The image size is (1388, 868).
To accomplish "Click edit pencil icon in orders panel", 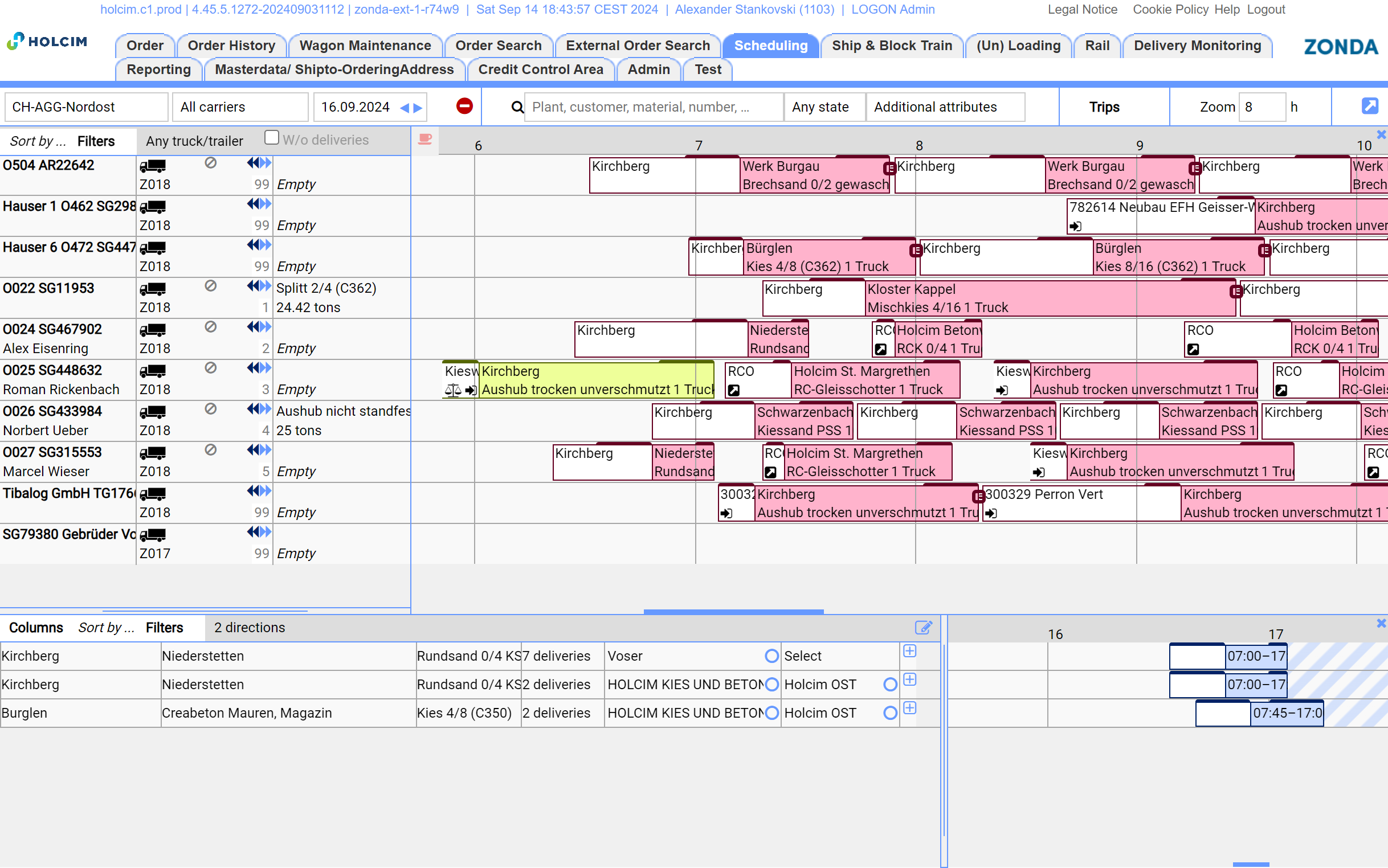I will pyautogui.click(x=923, y=627).
